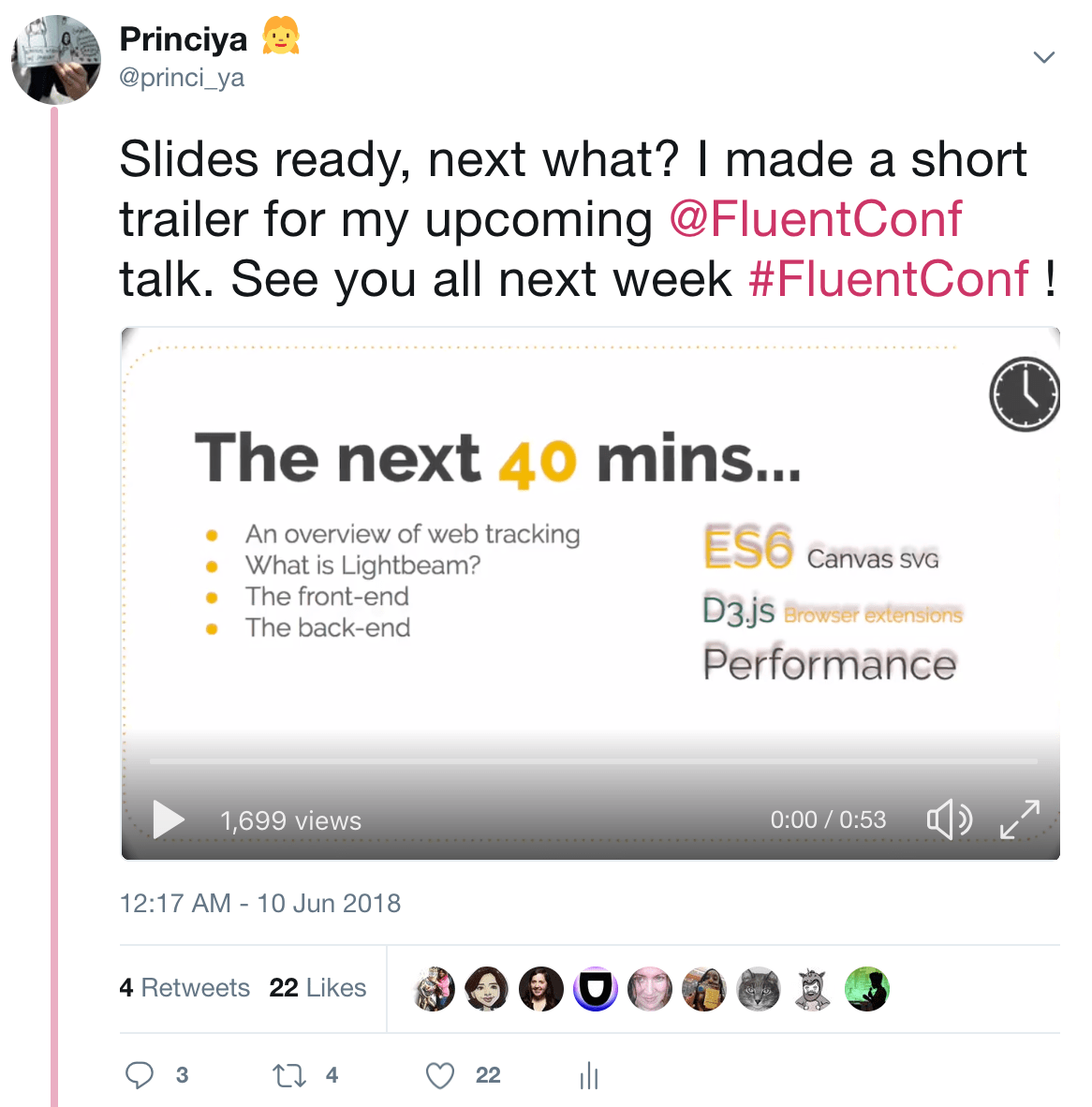View tweet analytics via the bar chart icon
Screen dimensions: 1092x1107
588,1076
